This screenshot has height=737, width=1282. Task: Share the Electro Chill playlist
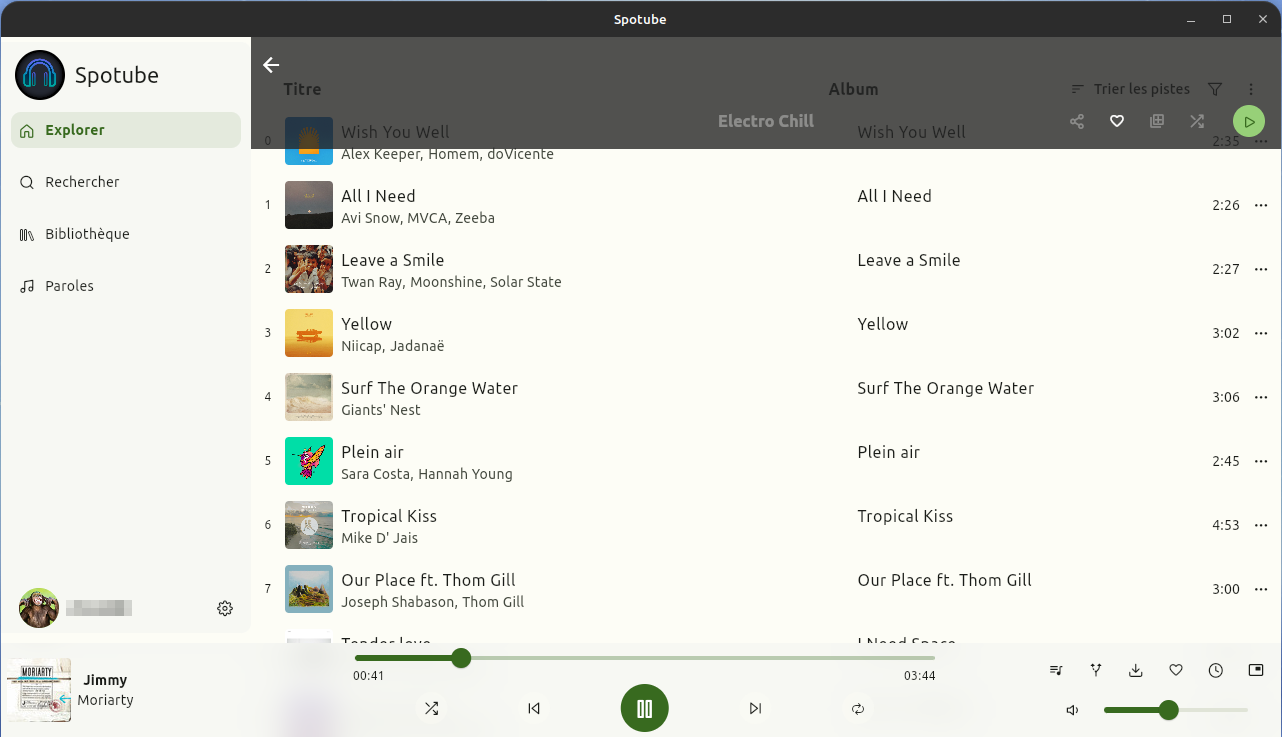pyautogui.click(x=1077, y=121)
